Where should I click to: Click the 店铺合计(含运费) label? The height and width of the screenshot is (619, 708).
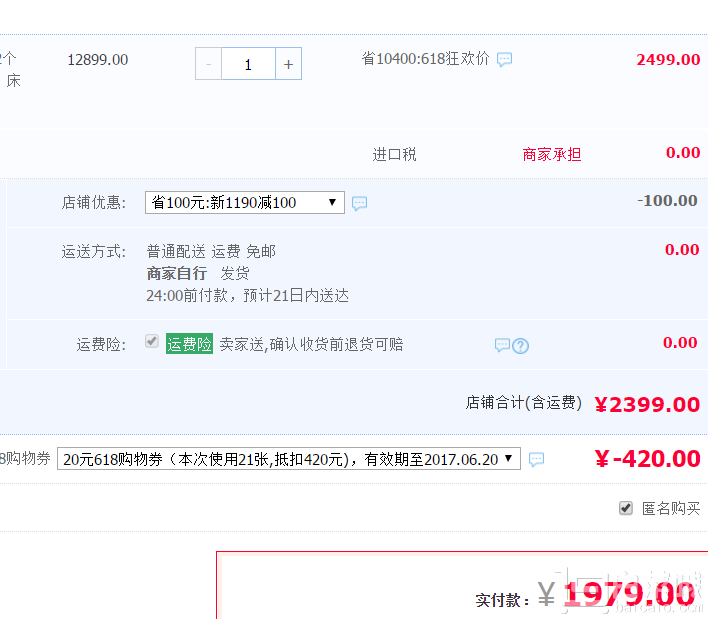524,402
